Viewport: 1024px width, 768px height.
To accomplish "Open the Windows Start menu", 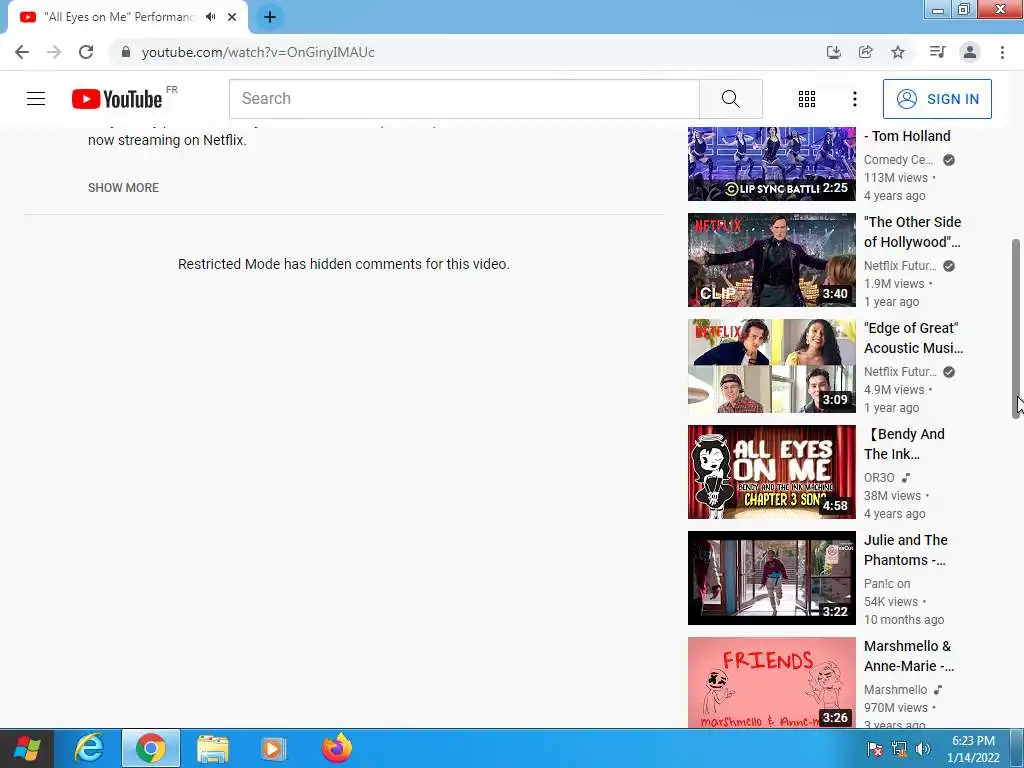I will [x=27, y=748].
